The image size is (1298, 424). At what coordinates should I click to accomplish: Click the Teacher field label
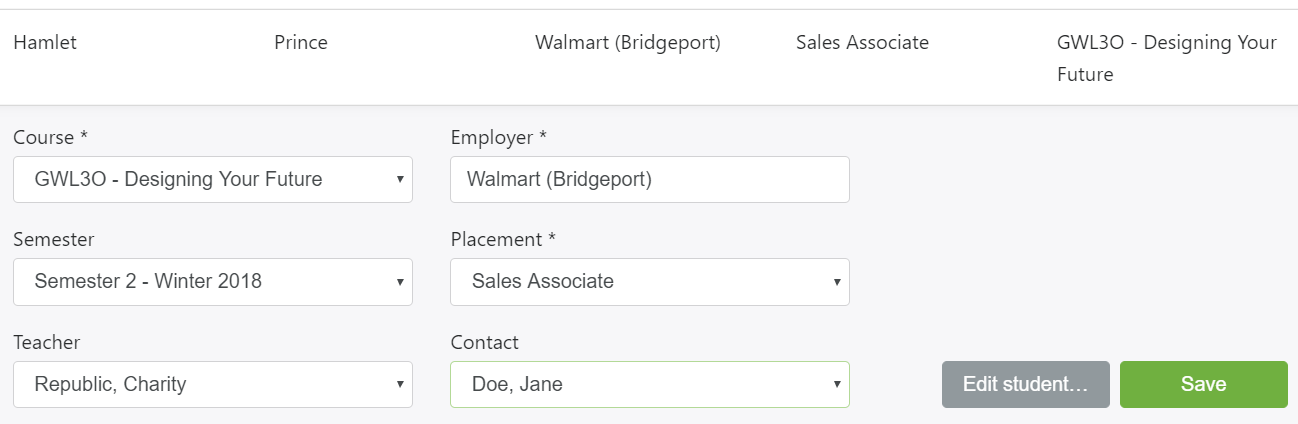coord(46,342)
